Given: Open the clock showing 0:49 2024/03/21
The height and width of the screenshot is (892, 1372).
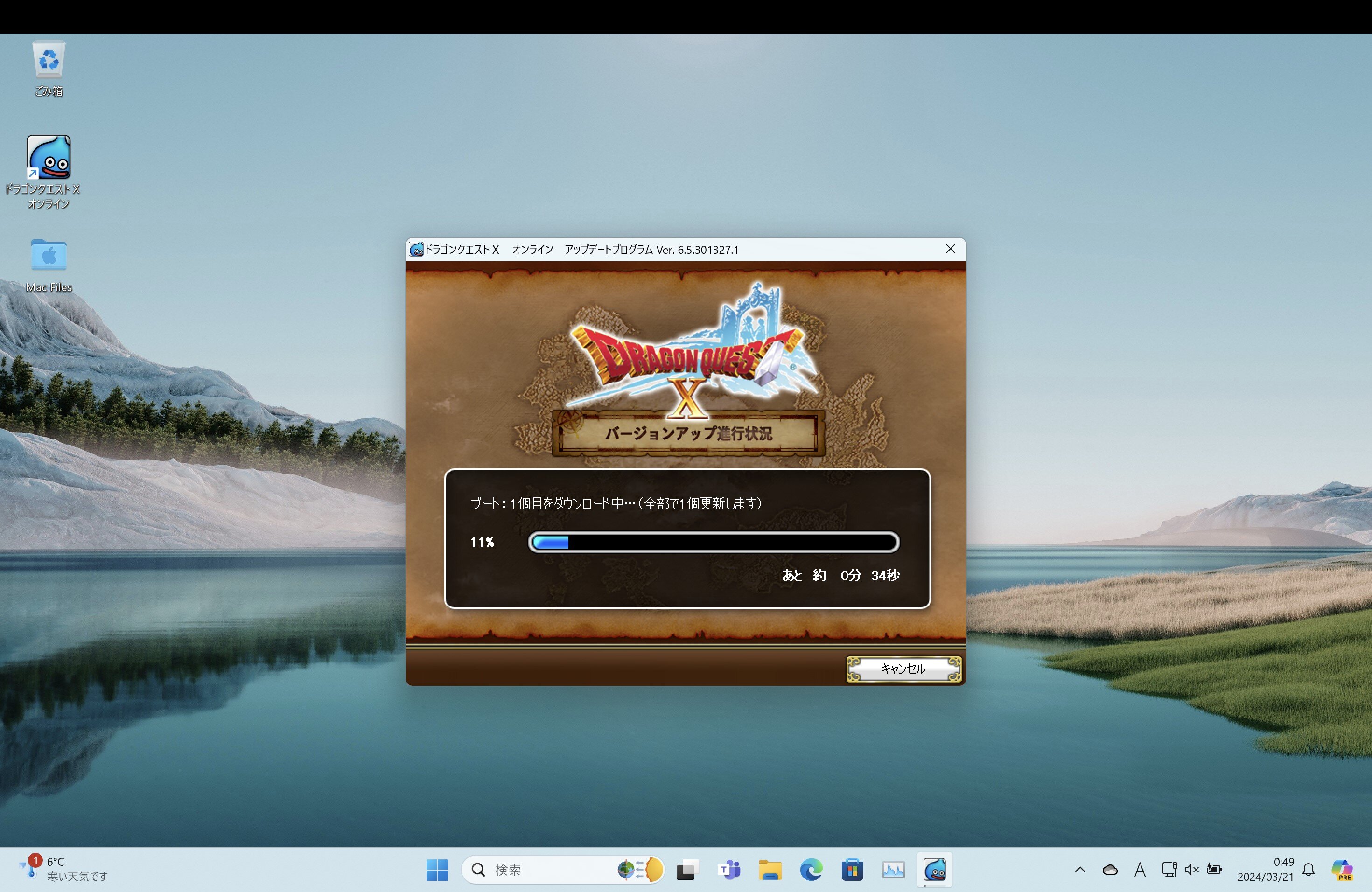Looking at the screenshot, I should pyautogui.click(x=1265, y=870).
